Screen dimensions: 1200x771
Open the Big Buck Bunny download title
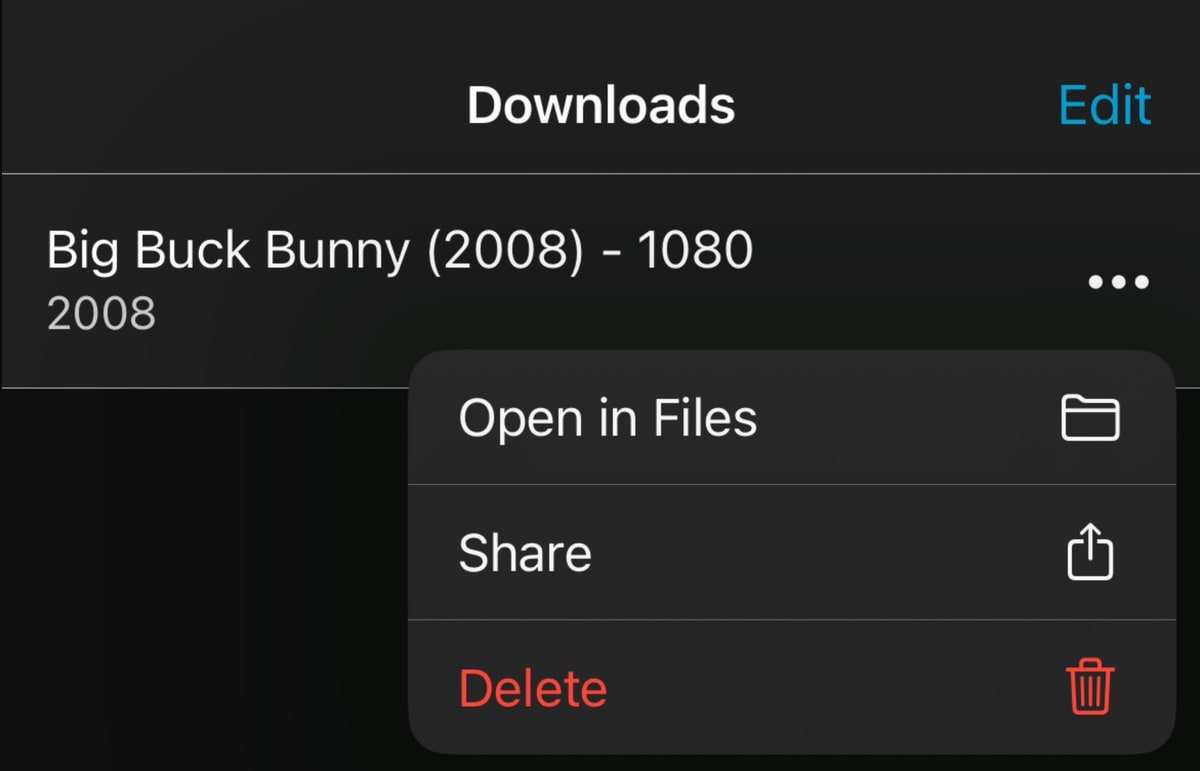click(x=400, y=250)
